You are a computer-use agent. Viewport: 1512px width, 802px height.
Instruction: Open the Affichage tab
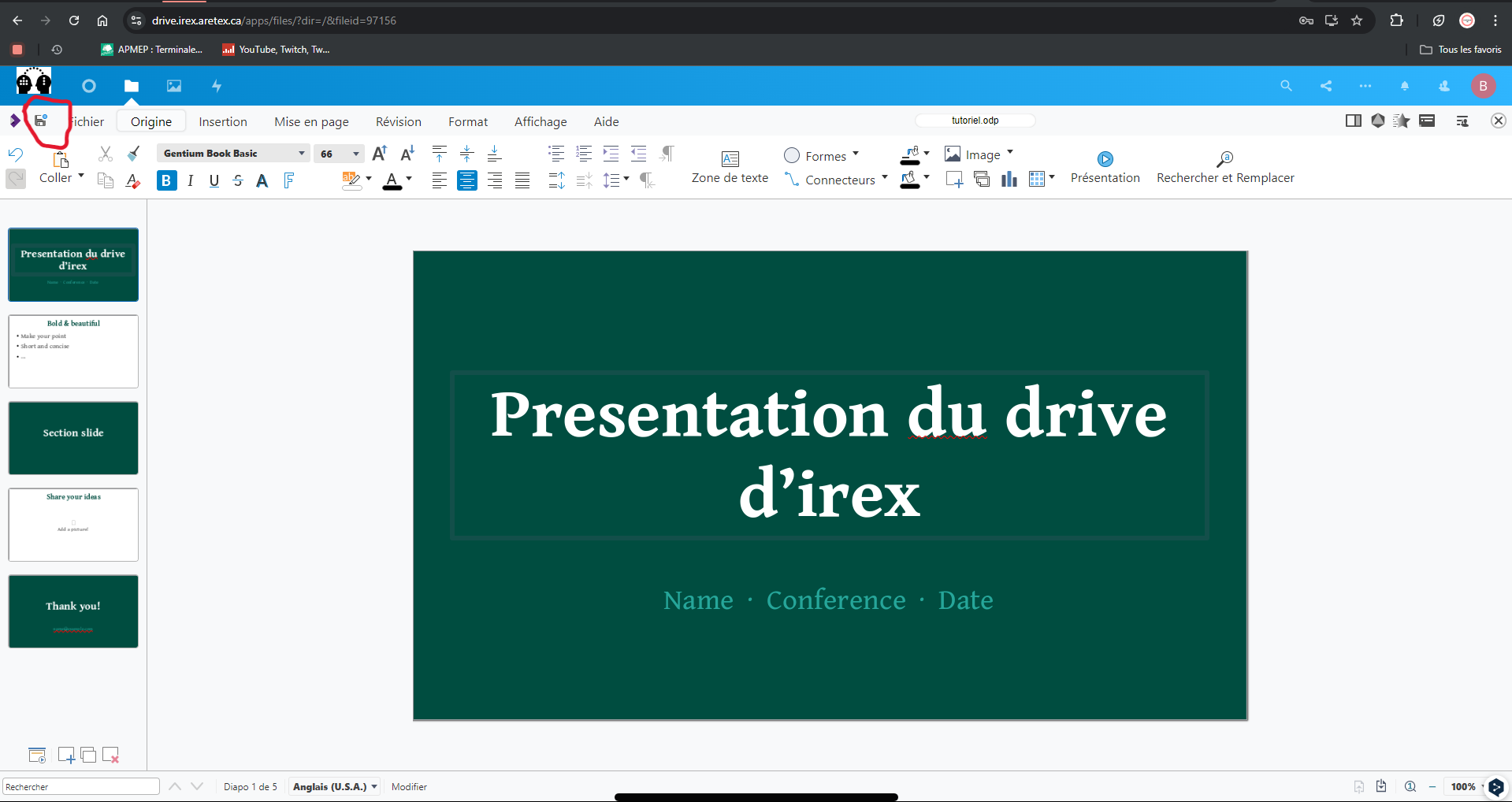541,121
